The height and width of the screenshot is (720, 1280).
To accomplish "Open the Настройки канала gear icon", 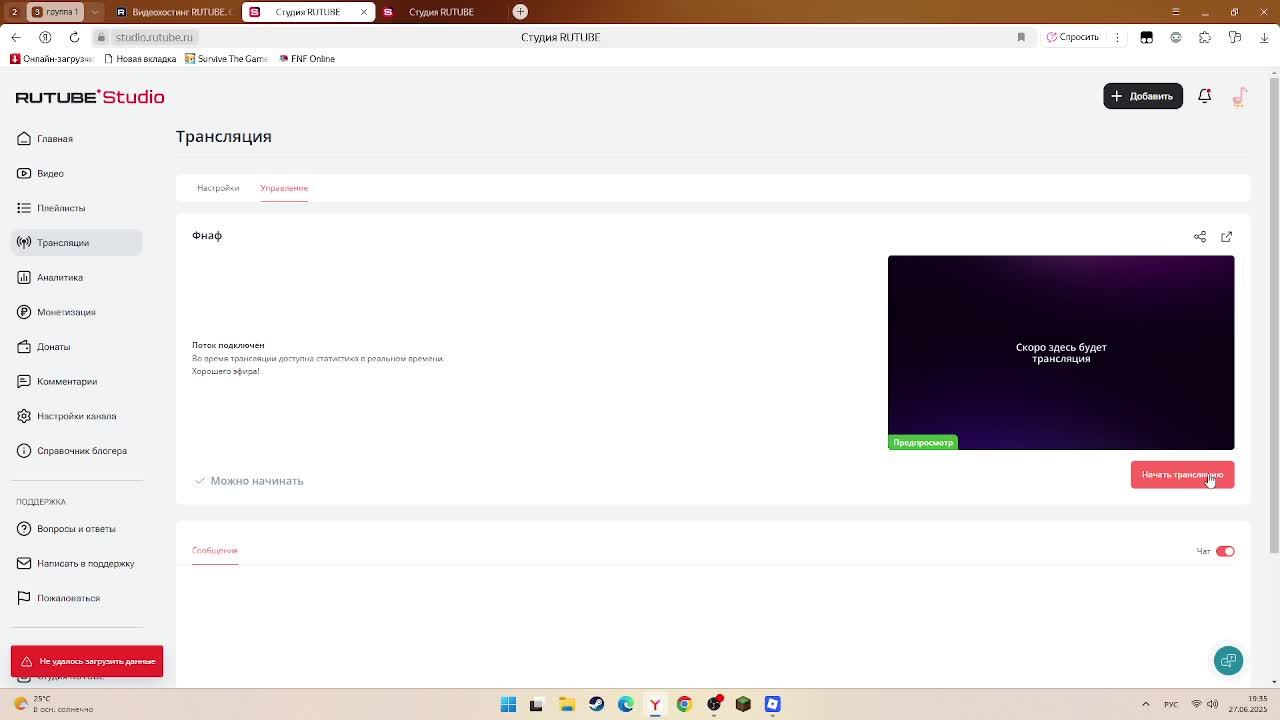I will click(x=24, y=416).
